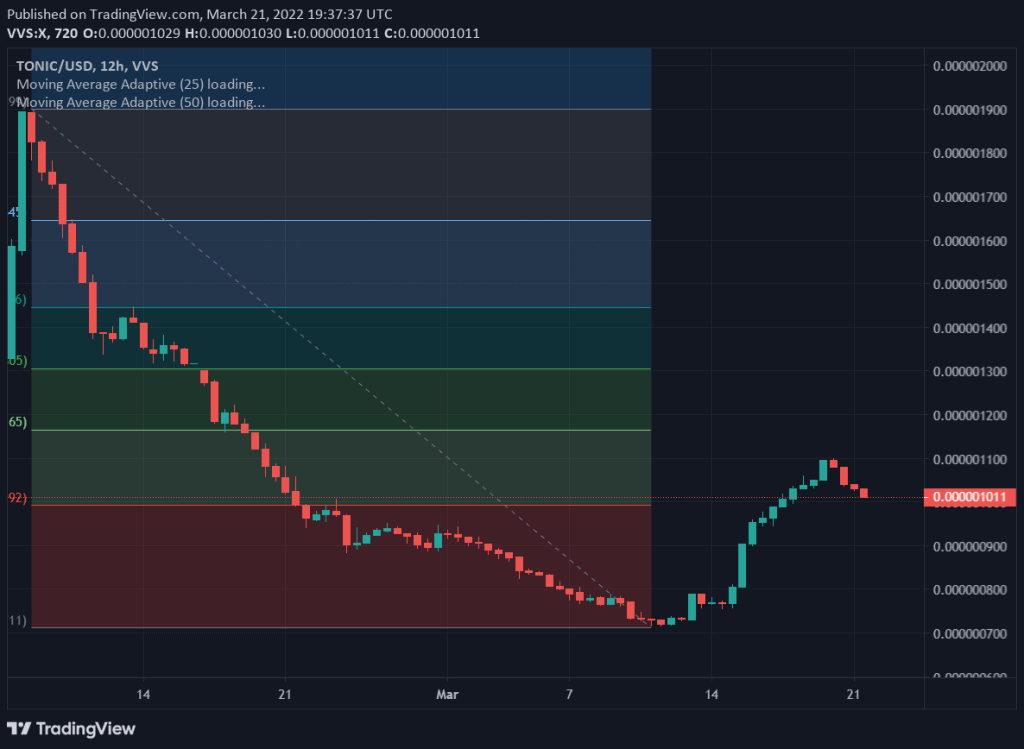Click the 0.000000900 price axis label
This screenshot has height=749, width=1024.
click(970, 547)
